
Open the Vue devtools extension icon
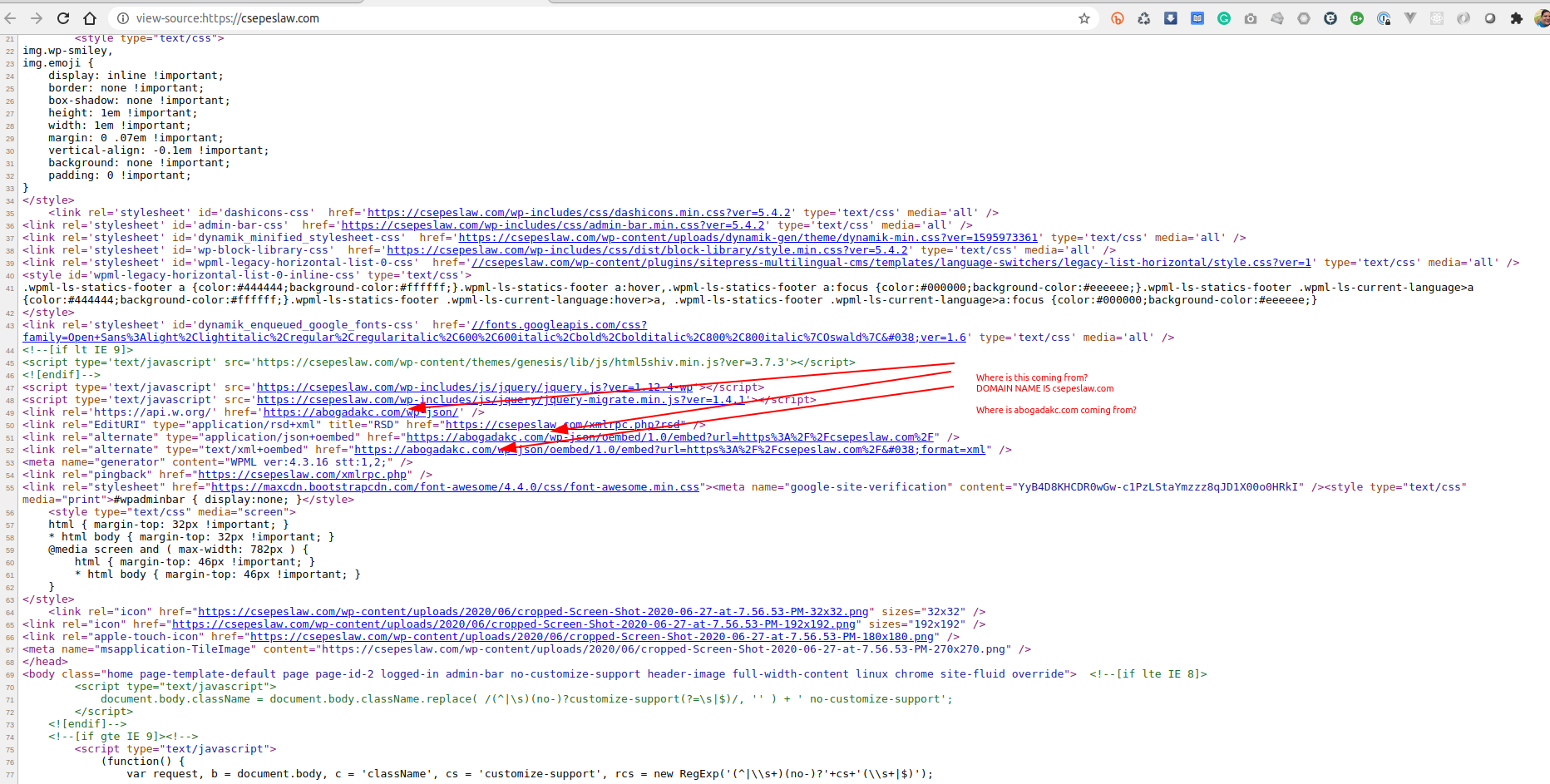pos(1410,18)
